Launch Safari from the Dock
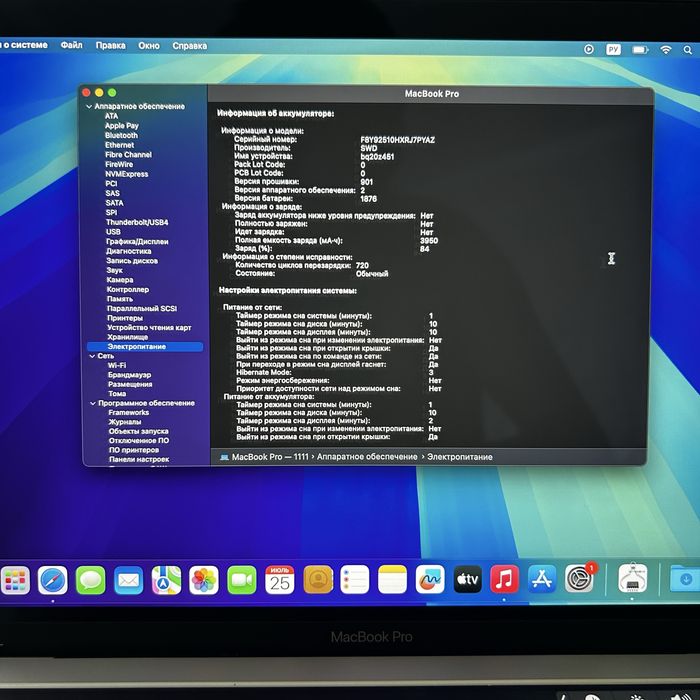 pyautogui.click(x=53, y=580)
